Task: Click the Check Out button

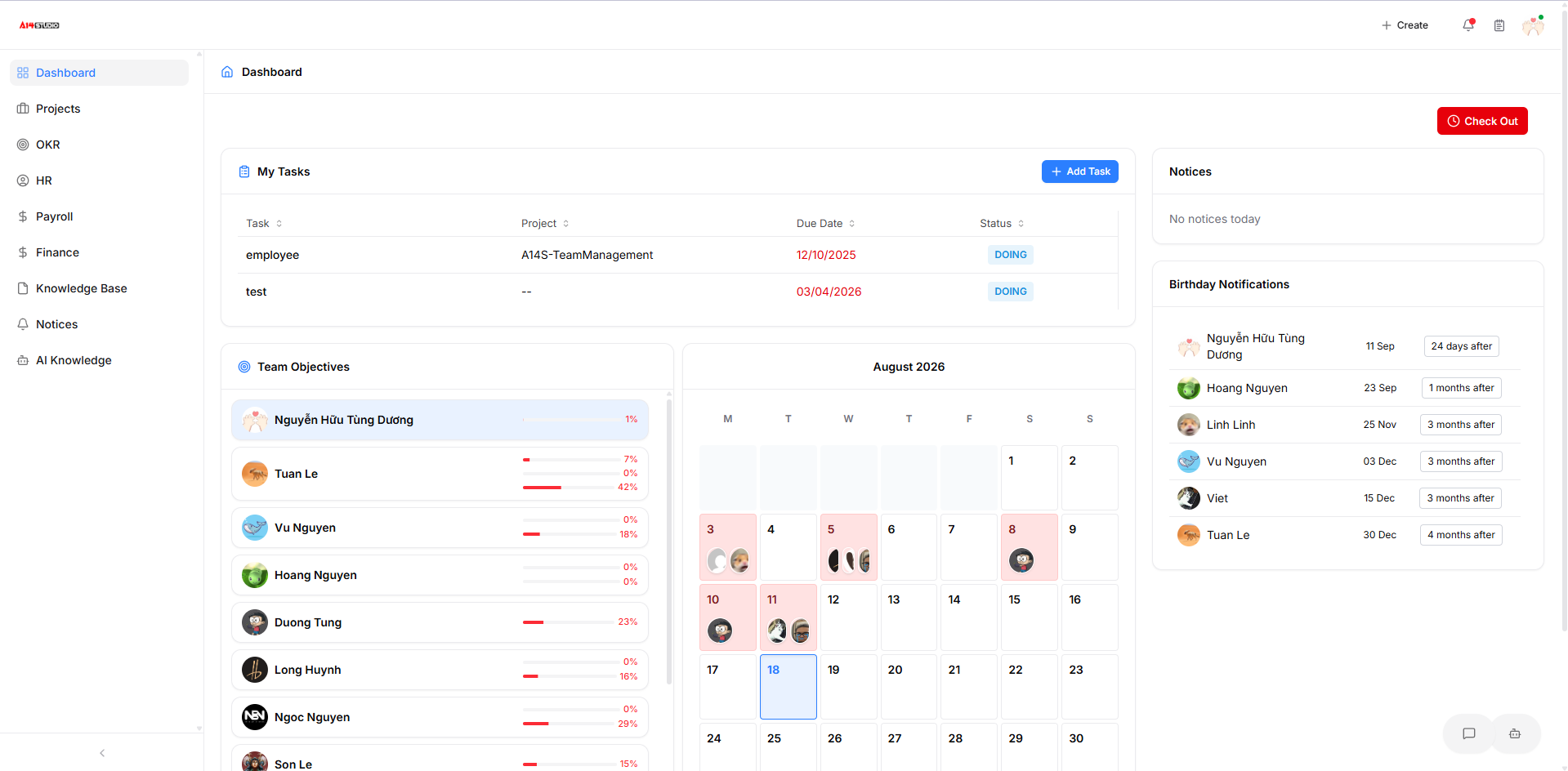Action: click(x=1482, y=121)
